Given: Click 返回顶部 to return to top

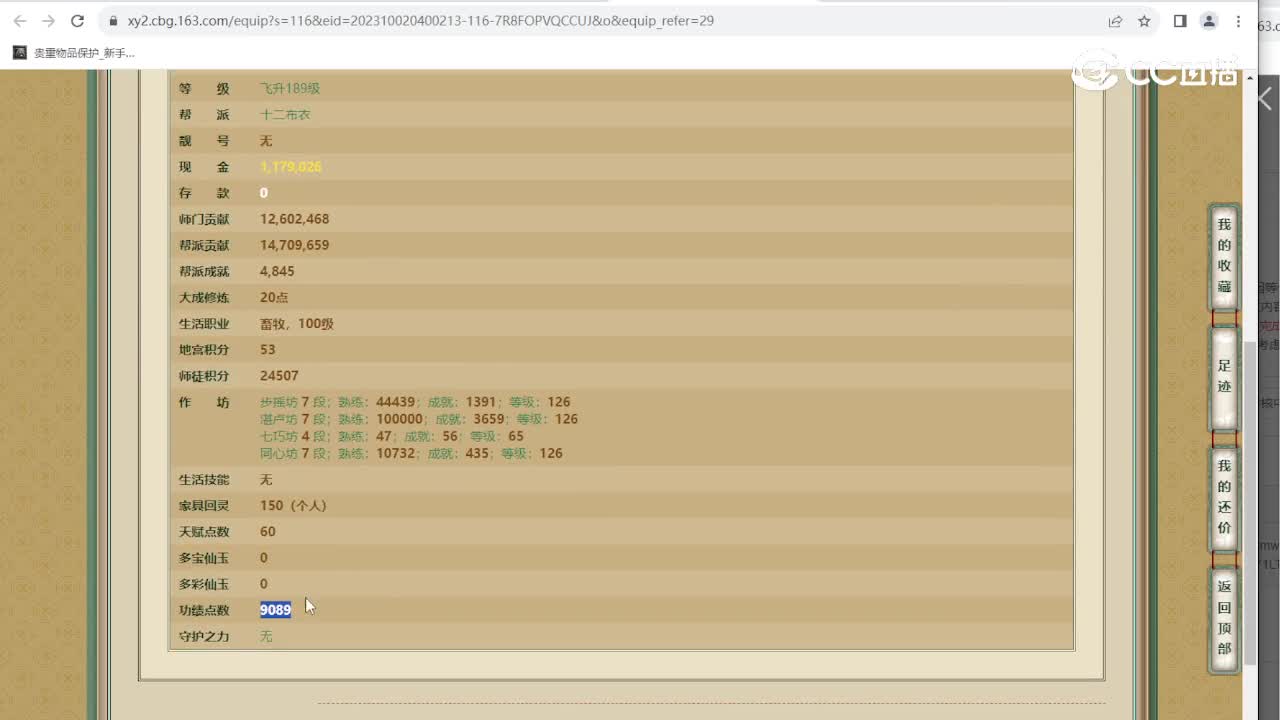Looking at the screenshot, I should pyautogui.click(x=1224, y=618).
